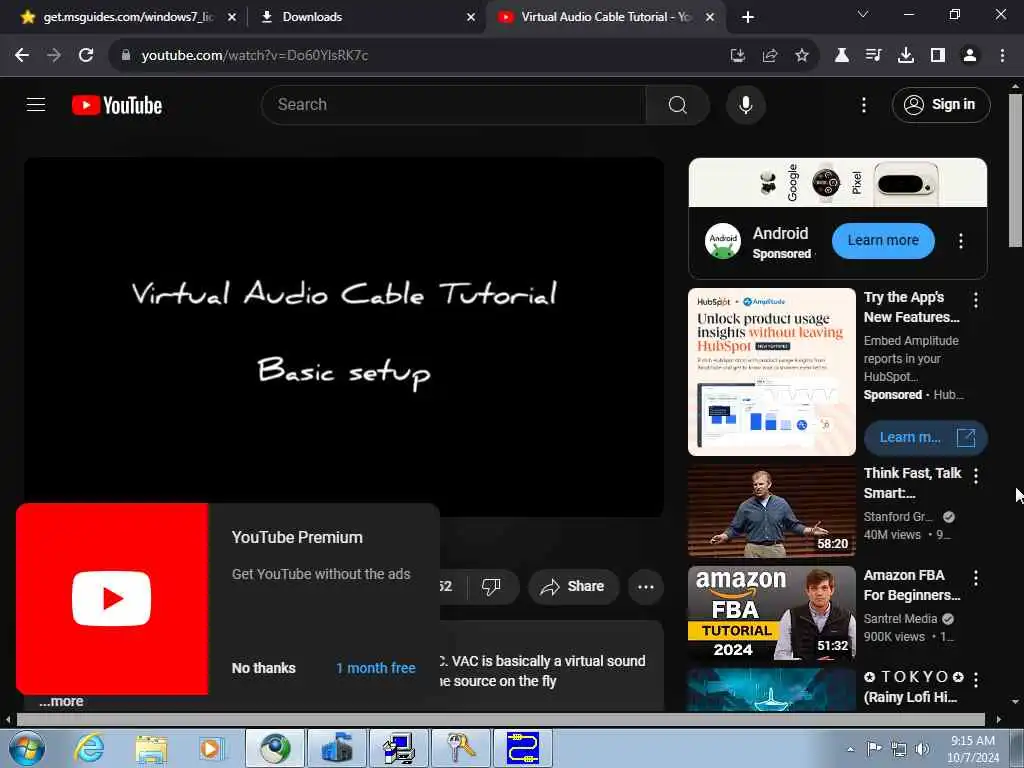
Task: Close the Downloads tab
Action: pyautogui.click(x=471, y=17)
